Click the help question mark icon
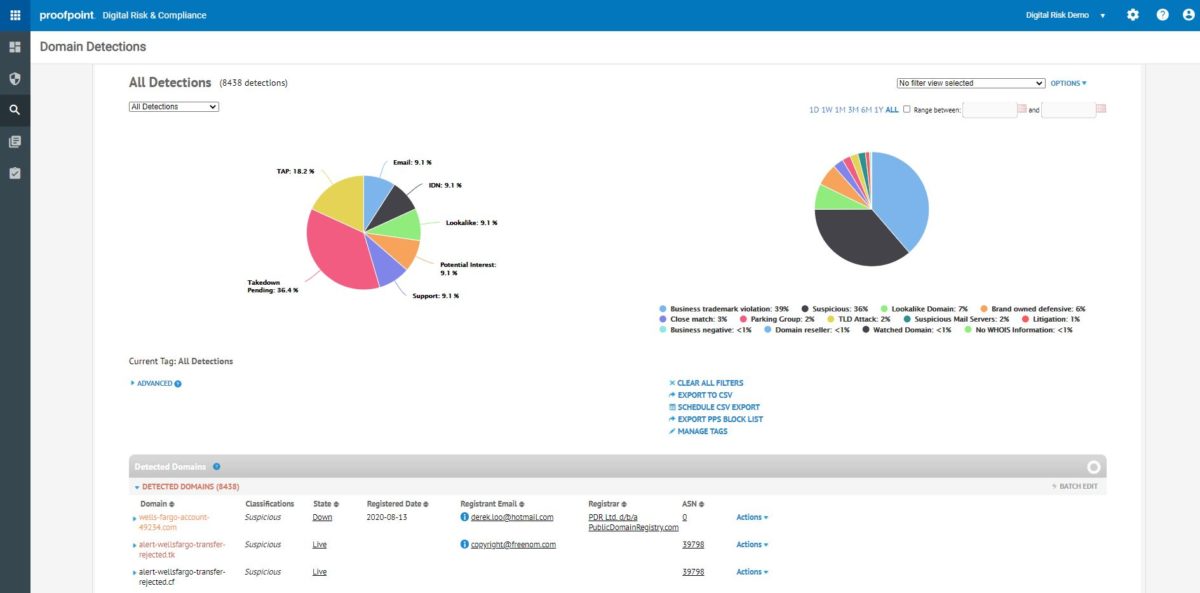The width and height of the screenshot is (1200, 593). point(1162,15)
